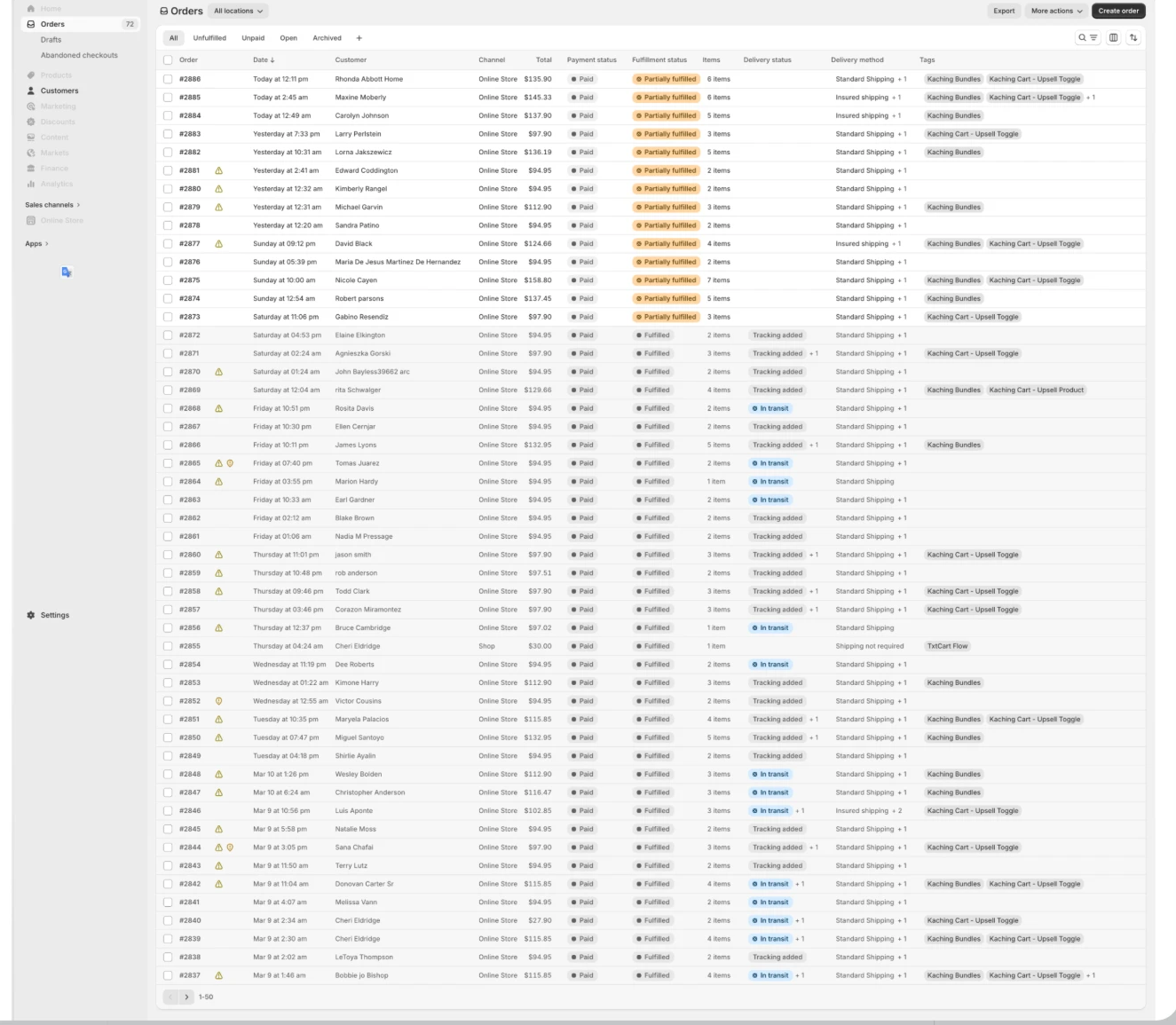Add a new view with plus button
The width and height of the screenshot is (1176, 1025).
click(x=359, y=38)
